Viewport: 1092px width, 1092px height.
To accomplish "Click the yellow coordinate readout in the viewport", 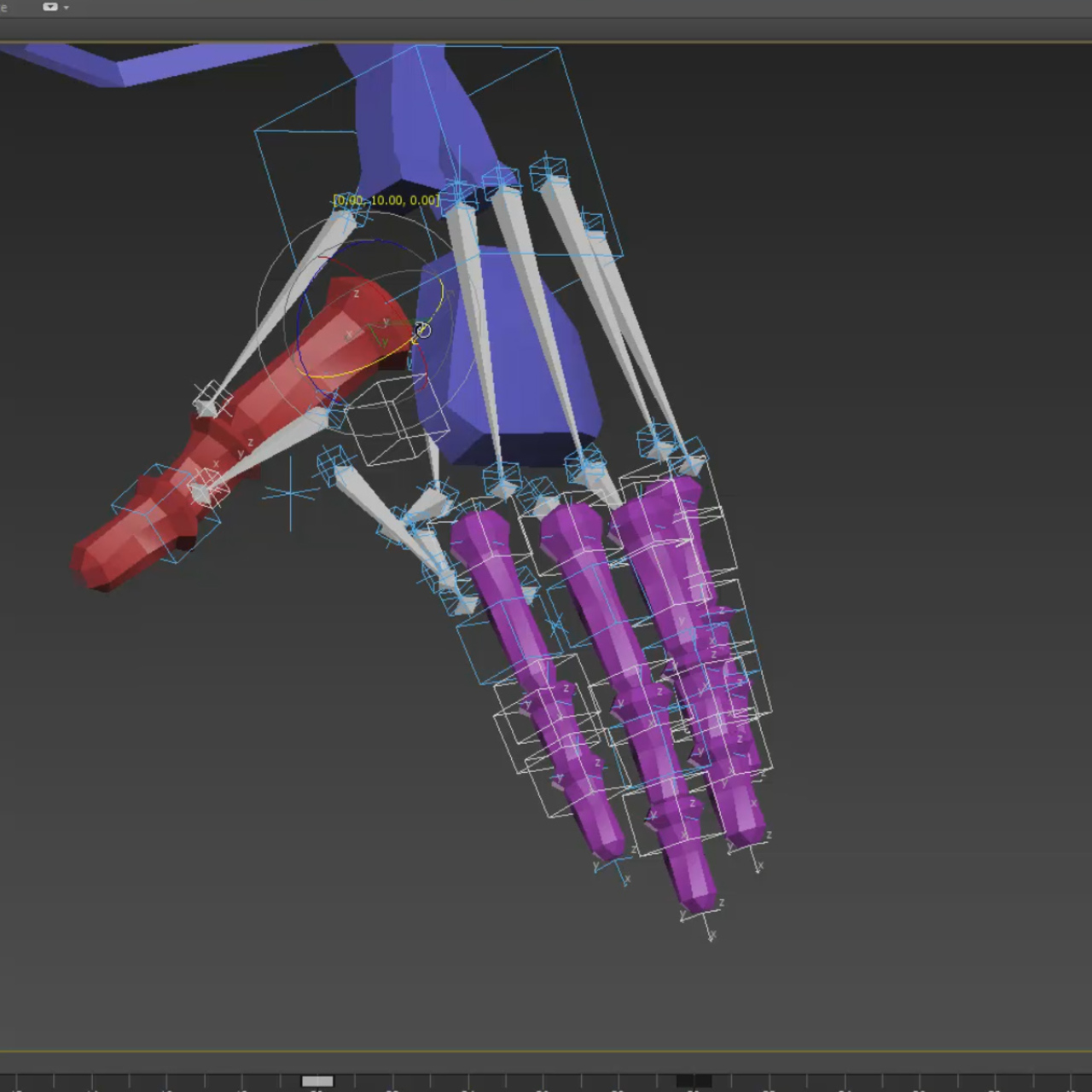I will (x=386, y=200).
